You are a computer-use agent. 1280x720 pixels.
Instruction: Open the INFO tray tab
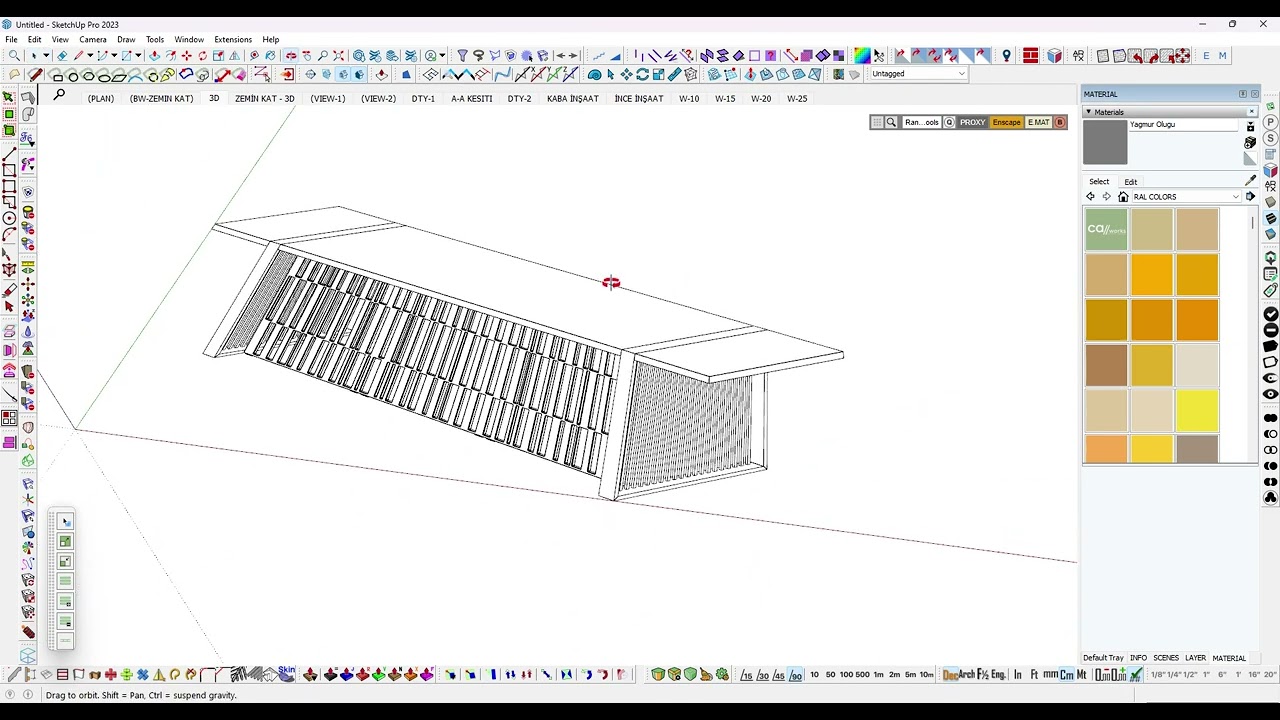(x=1138, y=658)
